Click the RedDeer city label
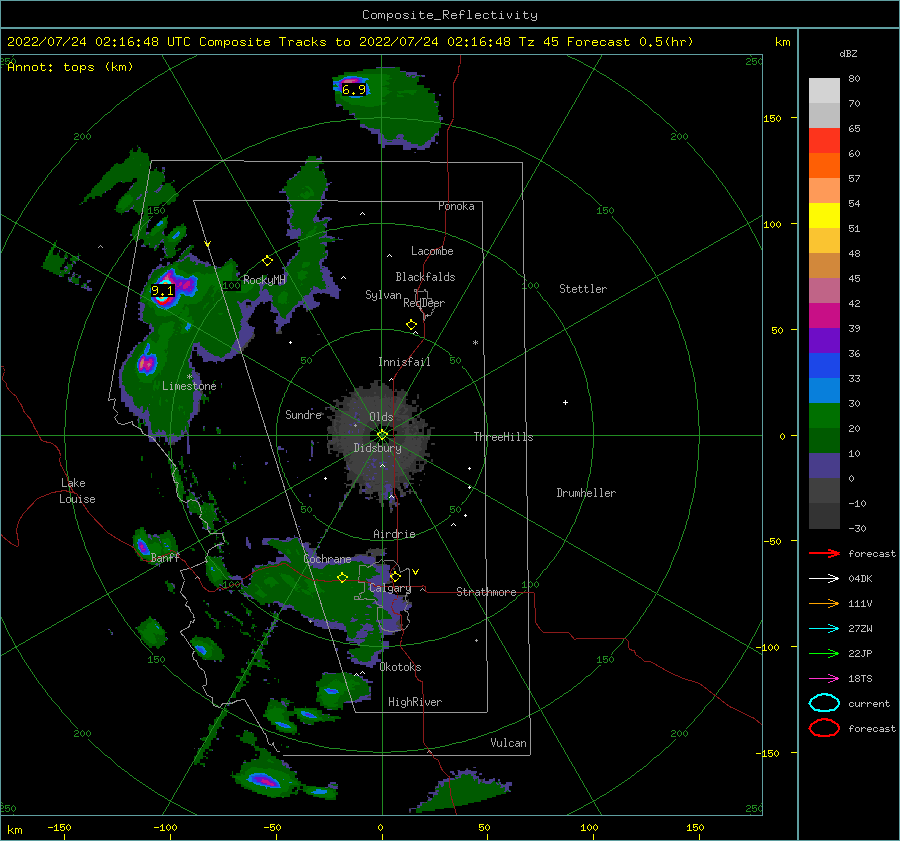 click(424, 303)
